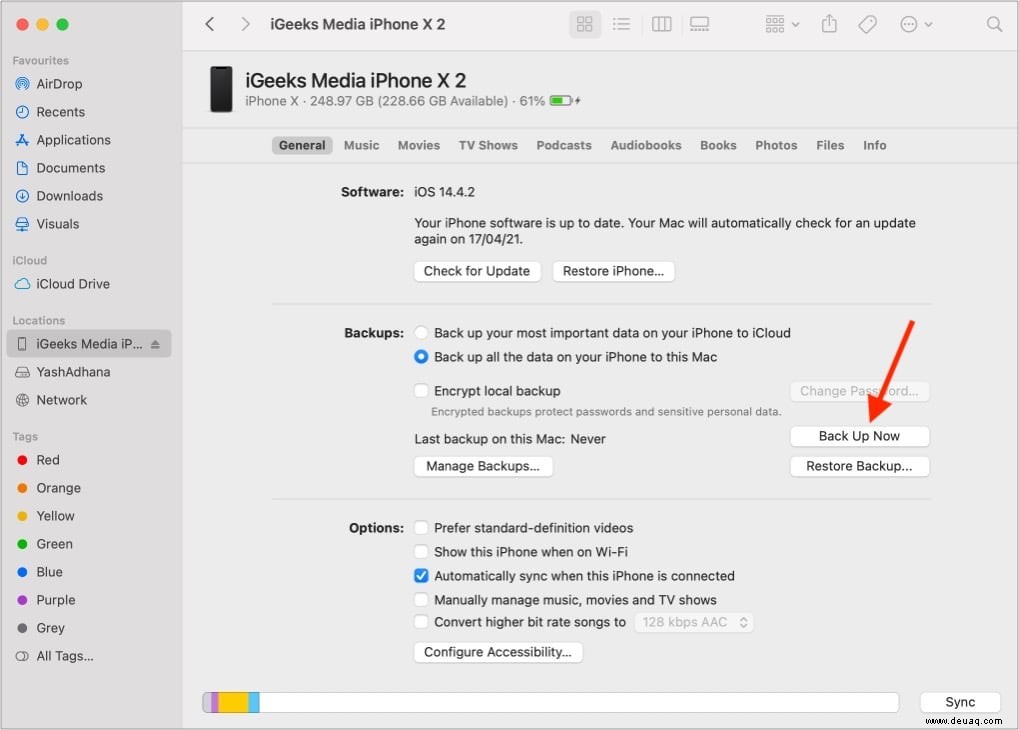The height and width of the screenshot is (730, 1019).
Task: Go back with the toolbar arrow
Action: [x=209, y=24]
